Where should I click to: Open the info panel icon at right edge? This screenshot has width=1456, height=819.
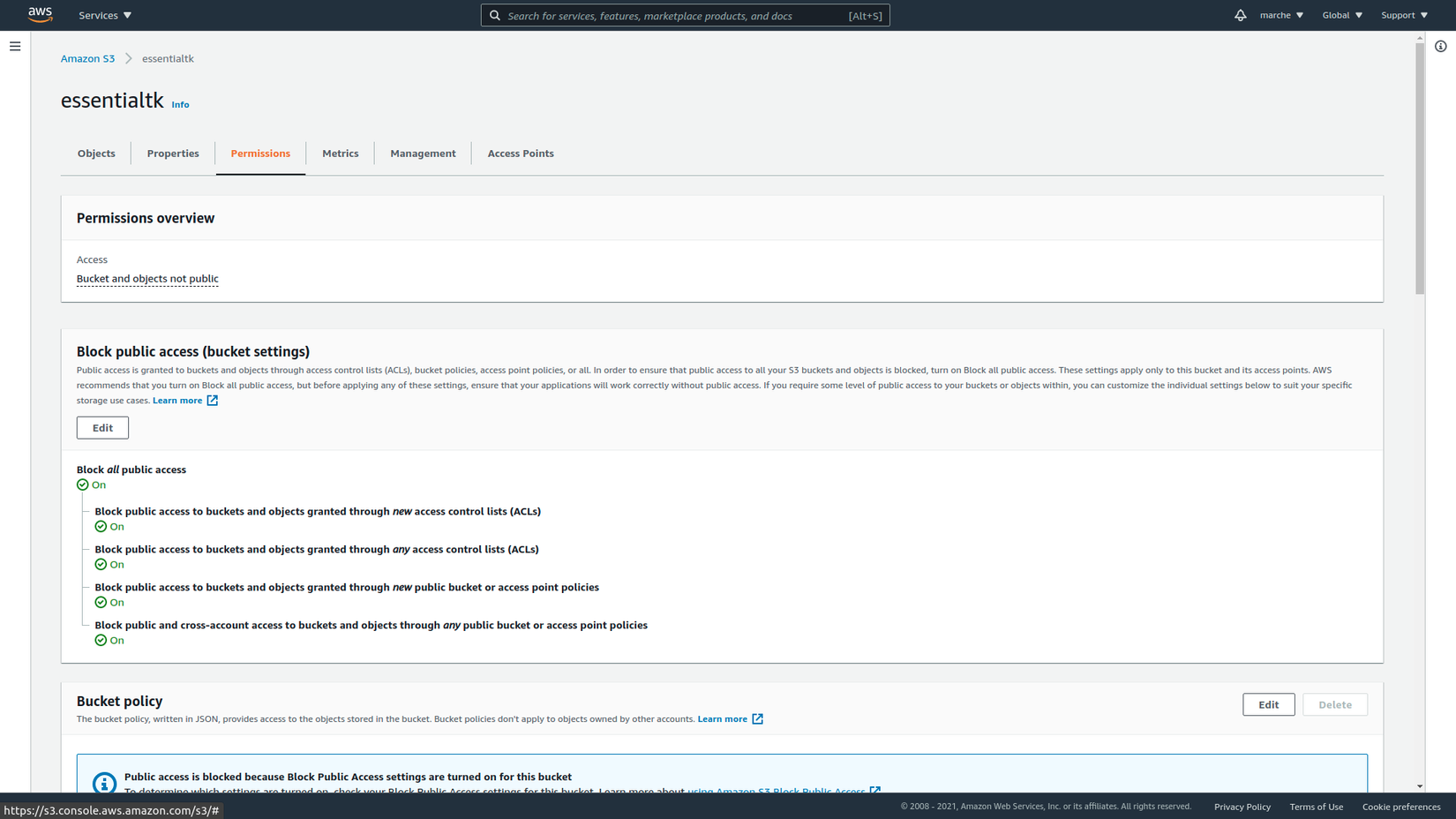point(1440,47)
